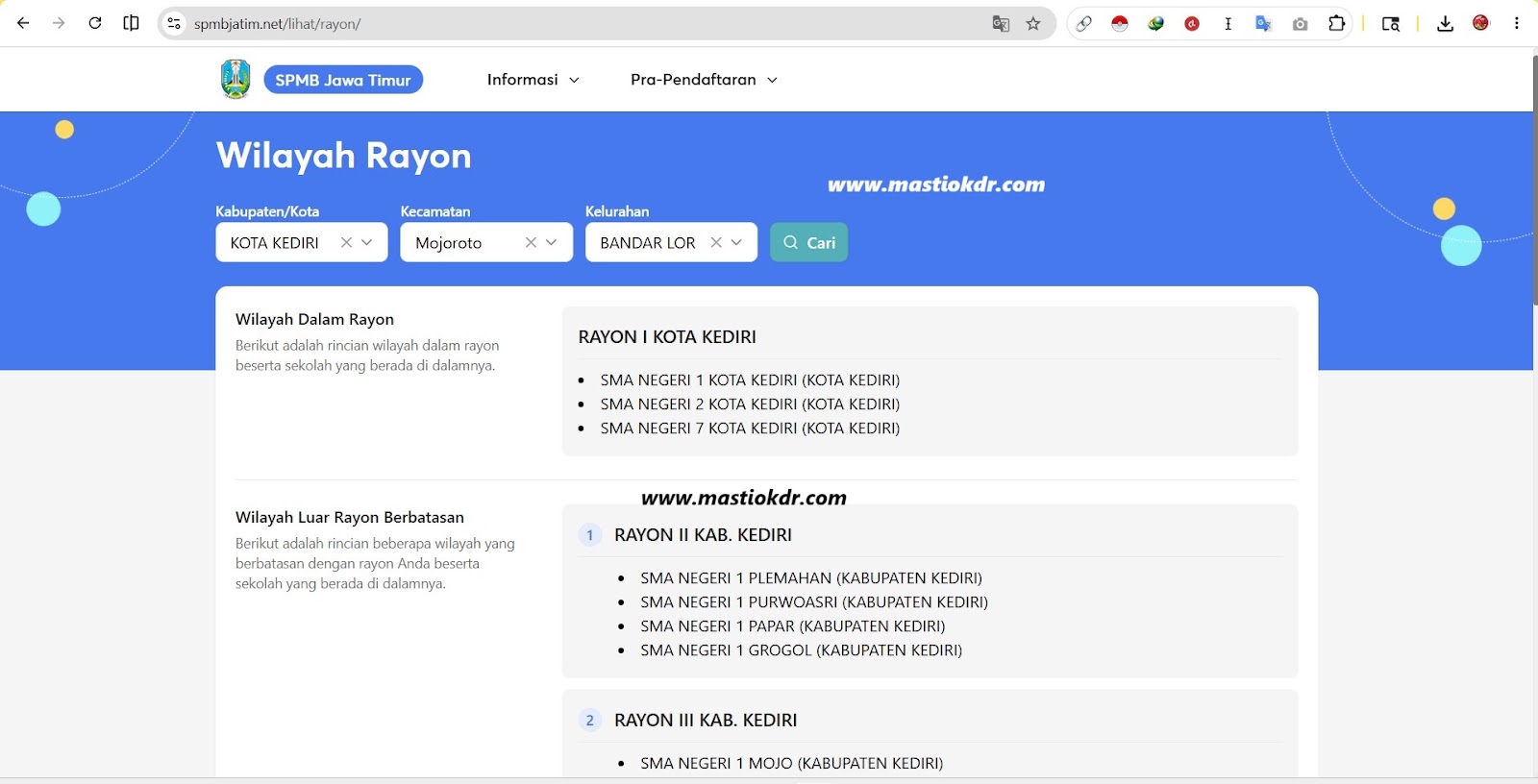Viewport: 1538px width, 784px height.
Task: Open the Google Translate extension
Action: 1264,24
